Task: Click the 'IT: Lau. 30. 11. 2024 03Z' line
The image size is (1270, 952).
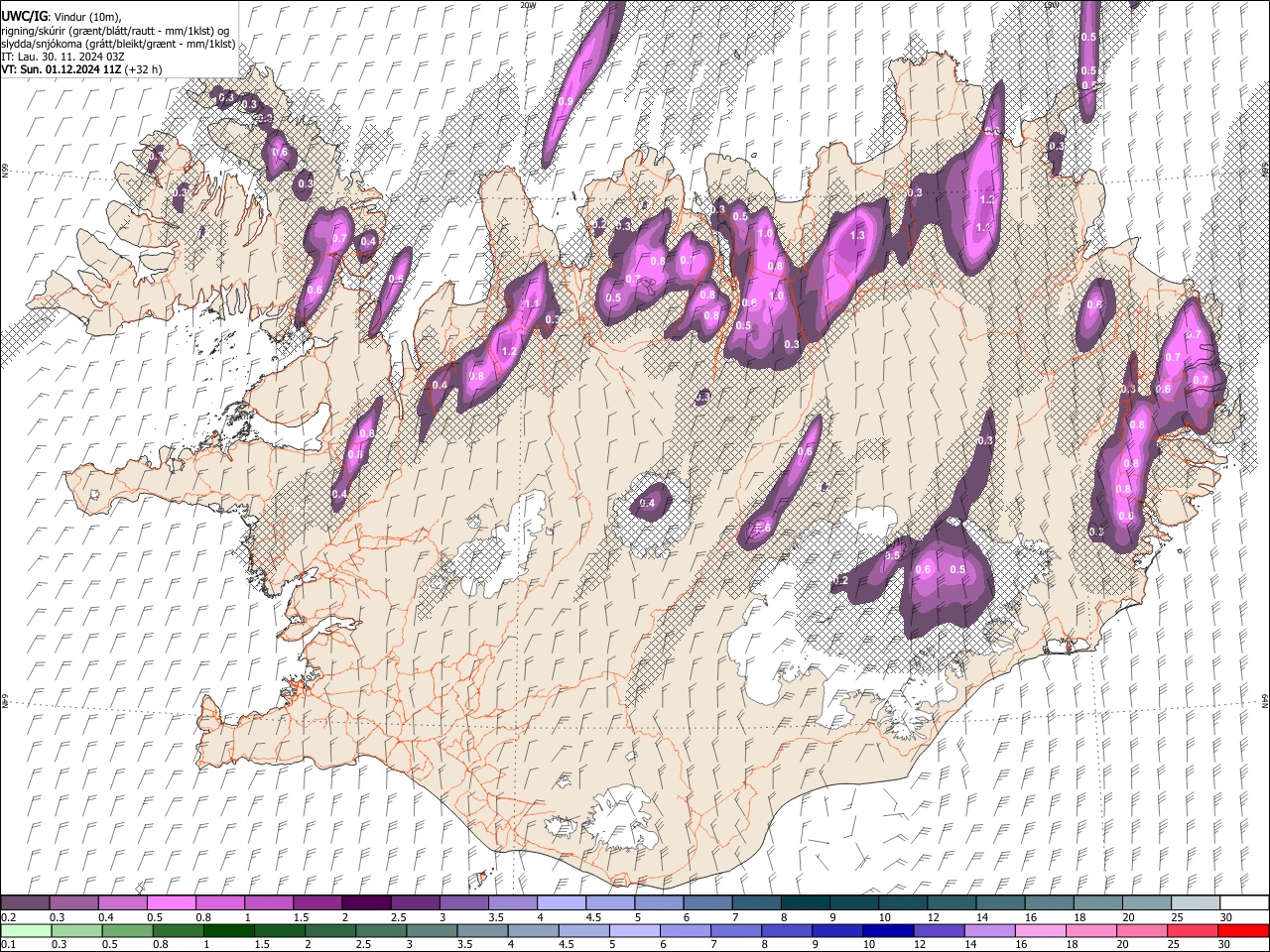Action: [63, 57]
